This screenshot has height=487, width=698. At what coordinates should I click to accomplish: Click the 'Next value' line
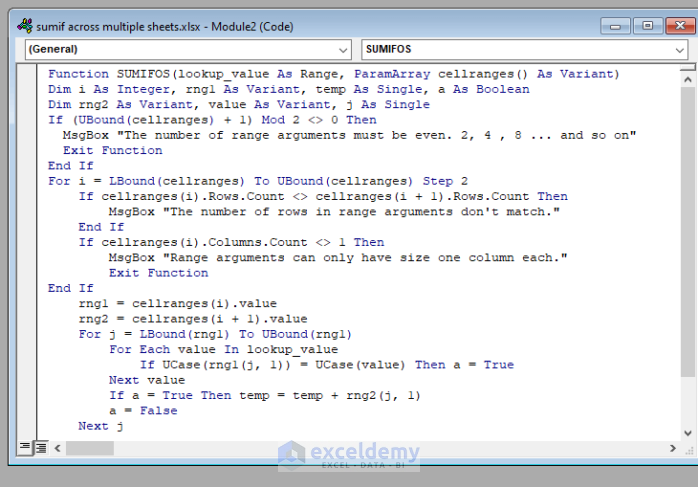tap(147, 380)
